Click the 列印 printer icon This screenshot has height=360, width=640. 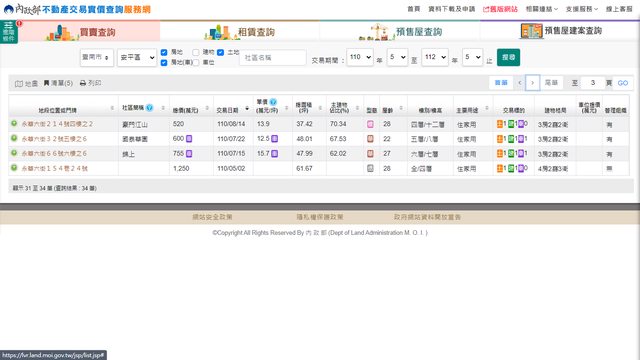[83, 83]
